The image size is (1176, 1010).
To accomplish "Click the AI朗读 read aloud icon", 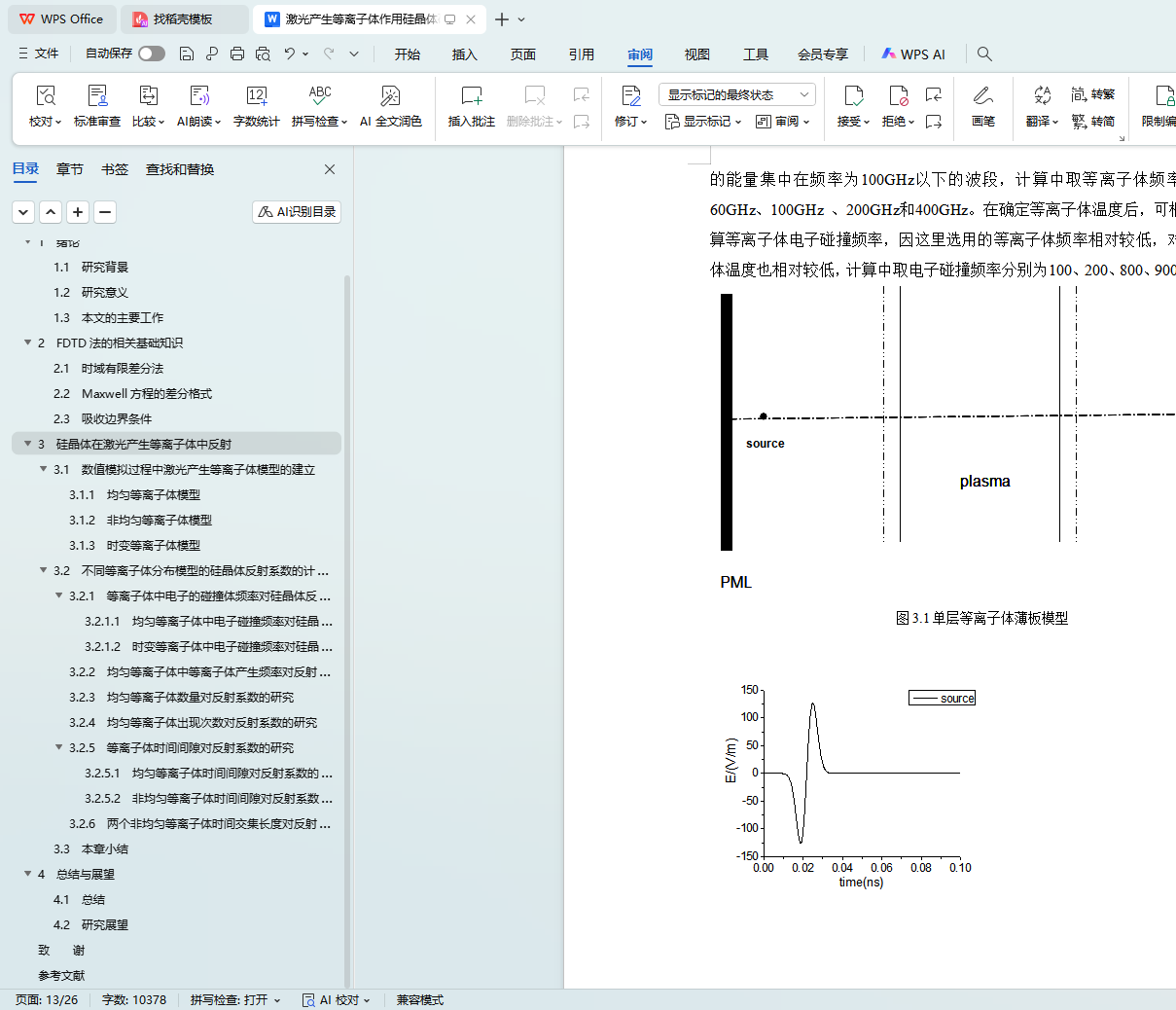I will coord(199,96).
